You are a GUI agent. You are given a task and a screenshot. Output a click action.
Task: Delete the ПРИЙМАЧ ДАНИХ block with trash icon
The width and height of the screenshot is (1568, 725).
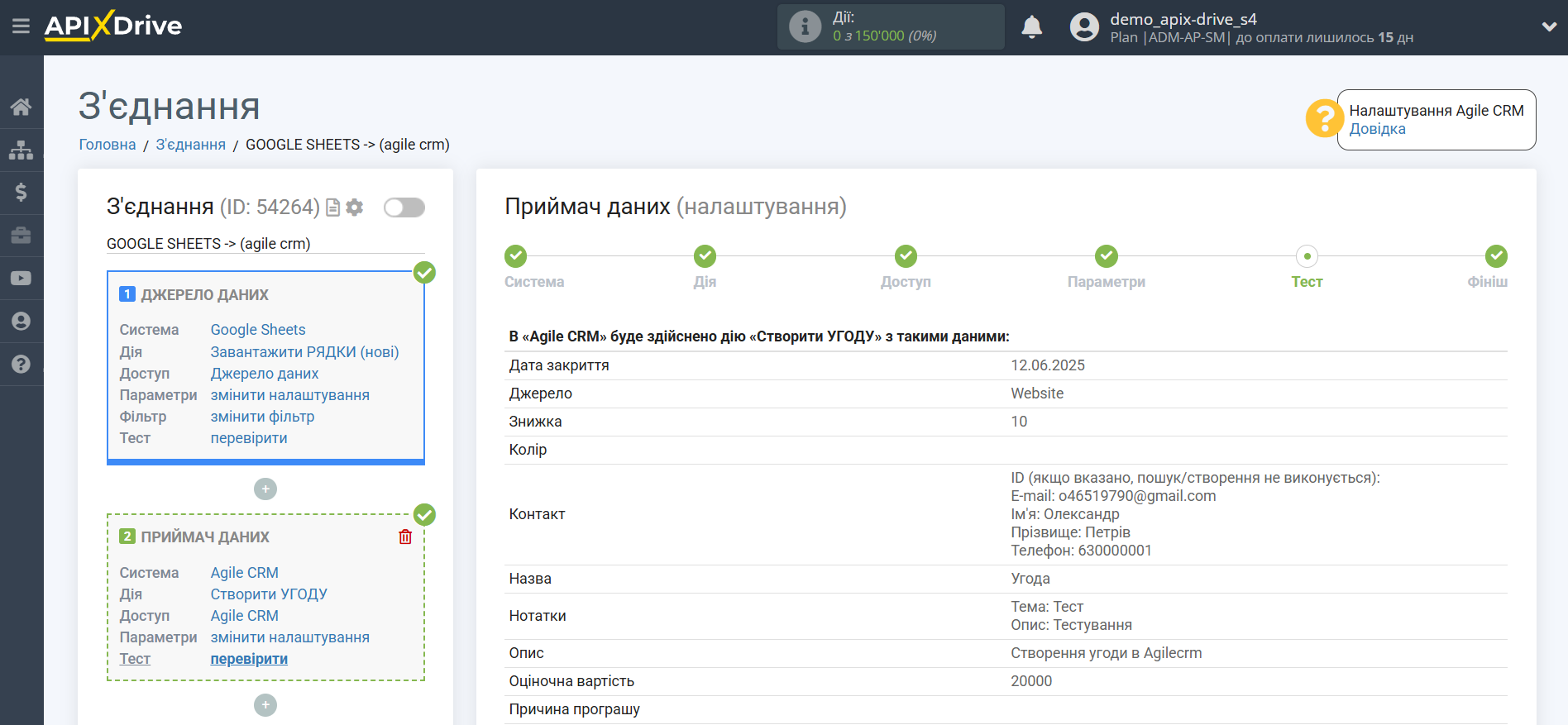pos(405,537)
